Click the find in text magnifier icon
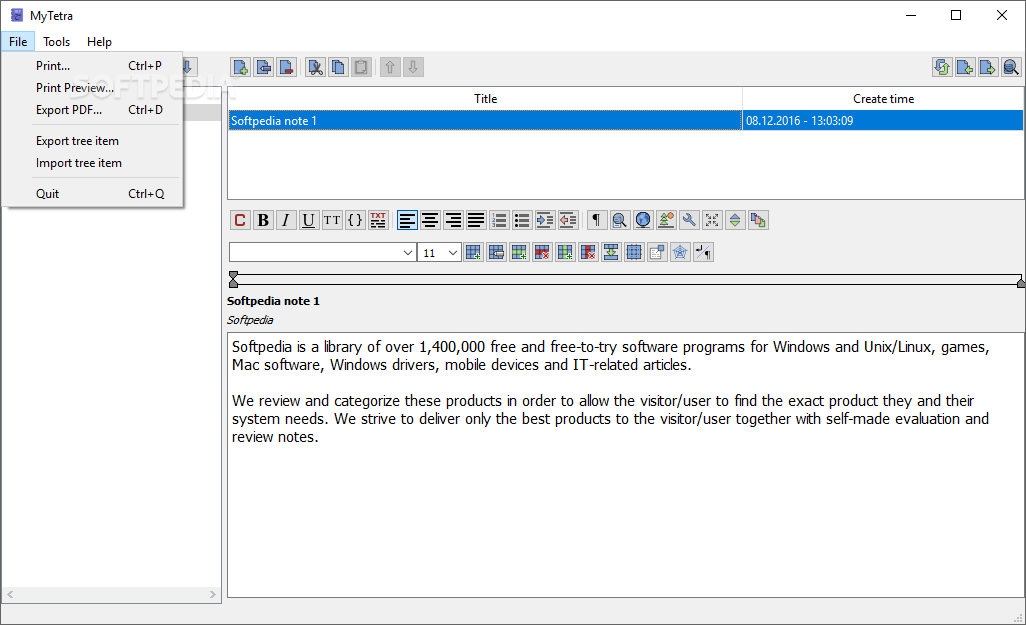The width and height of the screenshot is (1026, 625). [x=619, y=220]
